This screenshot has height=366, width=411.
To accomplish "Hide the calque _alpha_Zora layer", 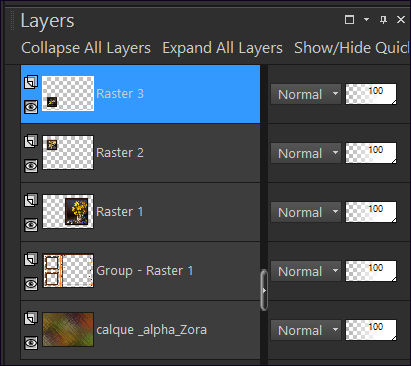I will (31, 343).
